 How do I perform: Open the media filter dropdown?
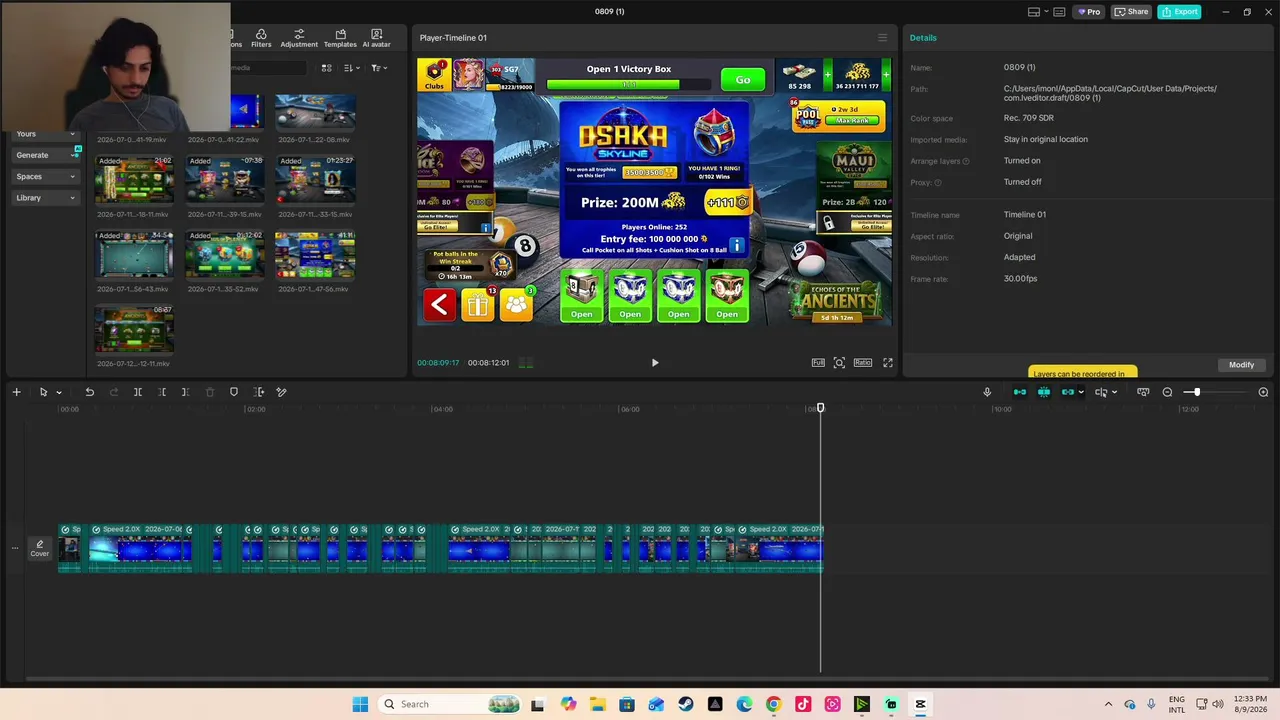tap(379, 68)
